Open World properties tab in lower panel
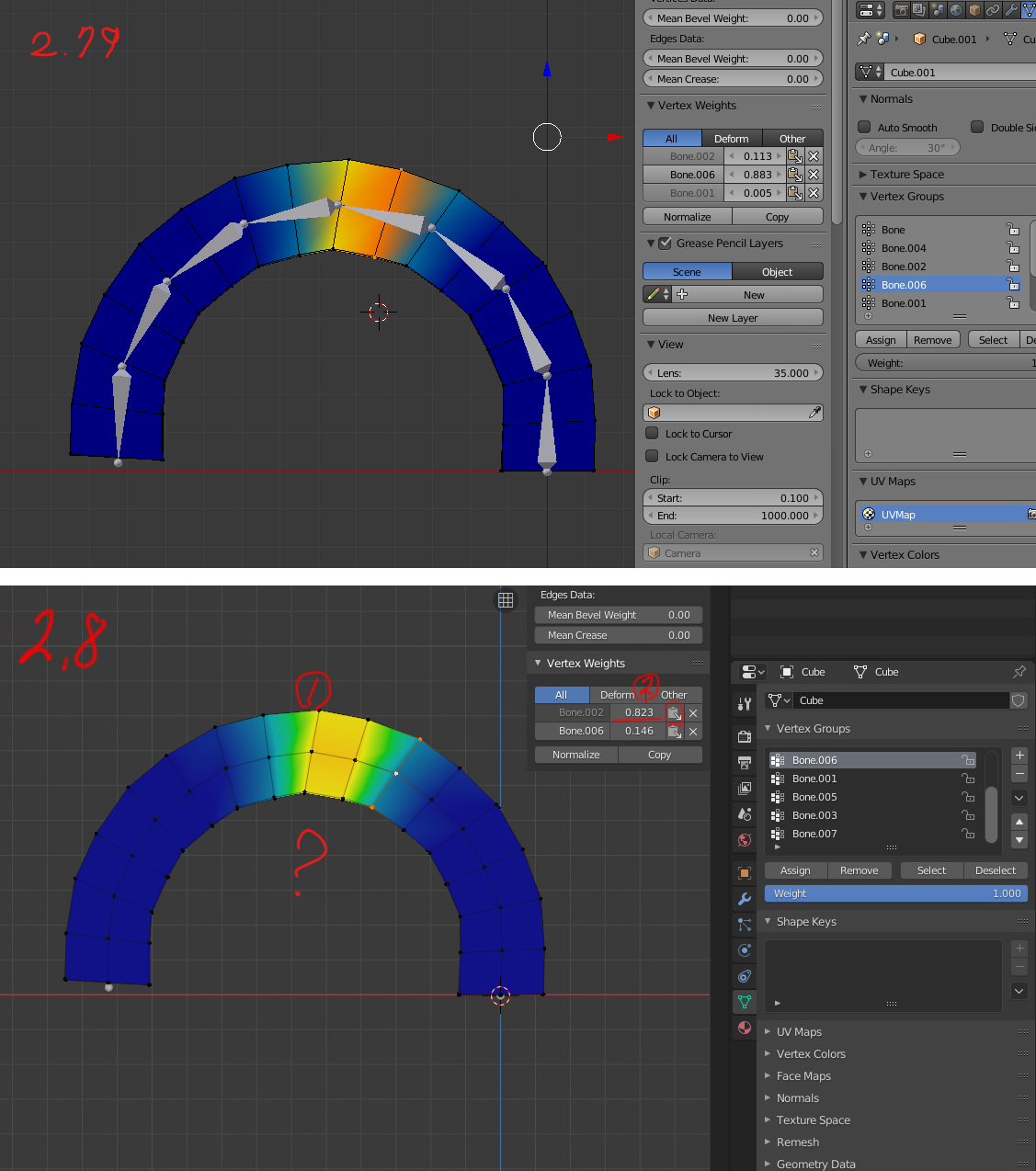The image size is (1036, 1171). pos(745,840)
